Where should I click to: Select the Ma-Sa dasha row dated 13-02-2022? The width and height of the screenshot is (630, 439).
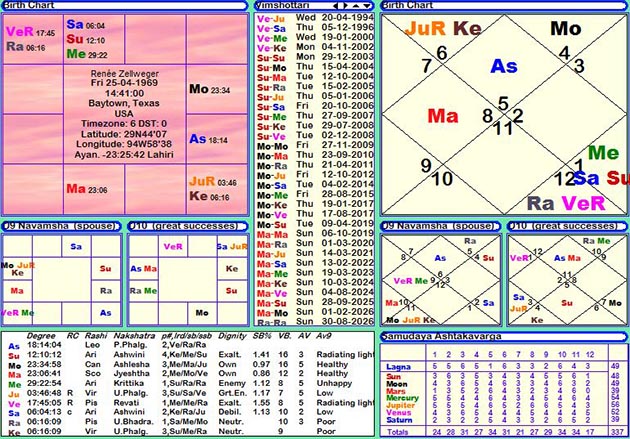point(315,263)
